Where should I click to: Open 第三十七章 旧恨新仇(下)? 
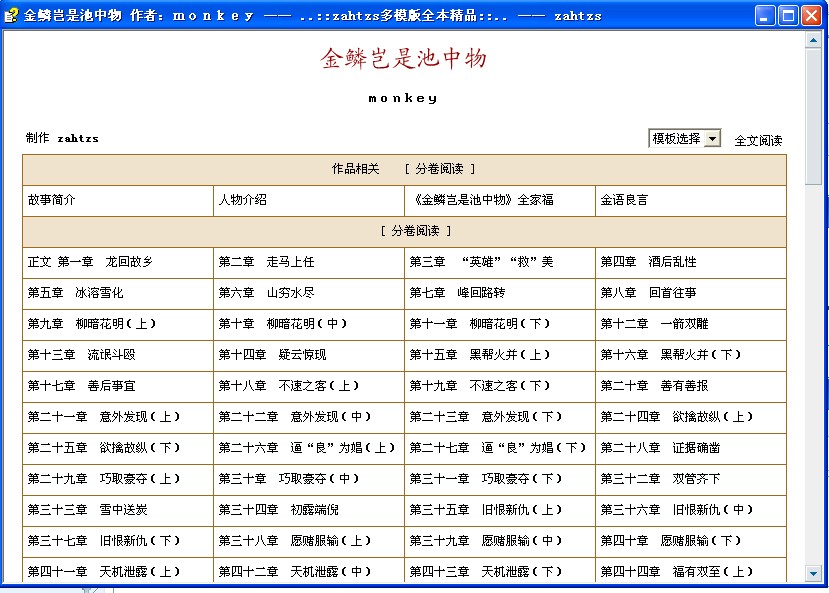(x=104, y=541)
